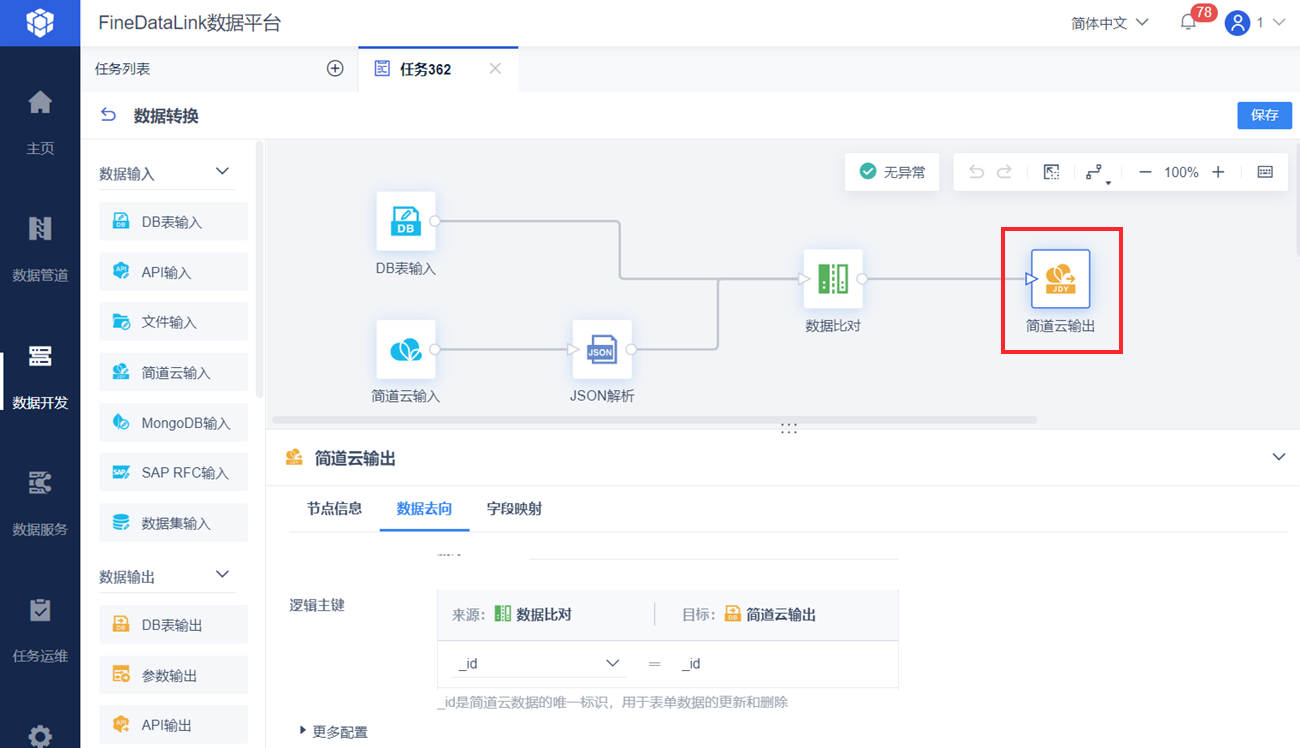The height and width of the screenshot is (748, 1300).
Task: Click the 保存 button
Action: pos(1264,115)
